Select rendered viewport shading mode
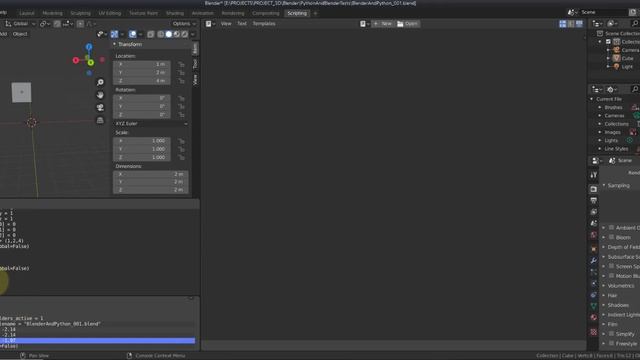Viewport: 640px width, 360px height. click(184, 34)
